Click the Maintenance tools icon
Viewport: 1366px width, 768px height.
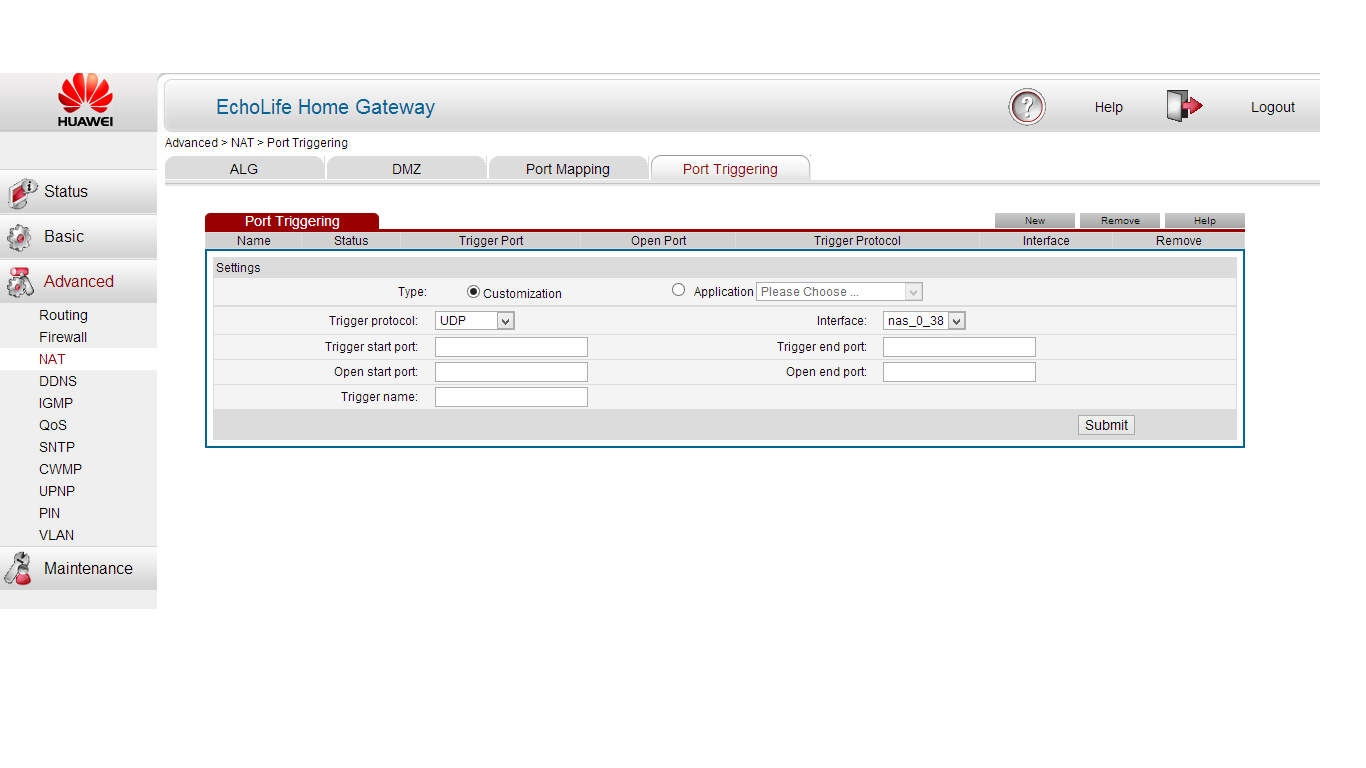(19, 569)
